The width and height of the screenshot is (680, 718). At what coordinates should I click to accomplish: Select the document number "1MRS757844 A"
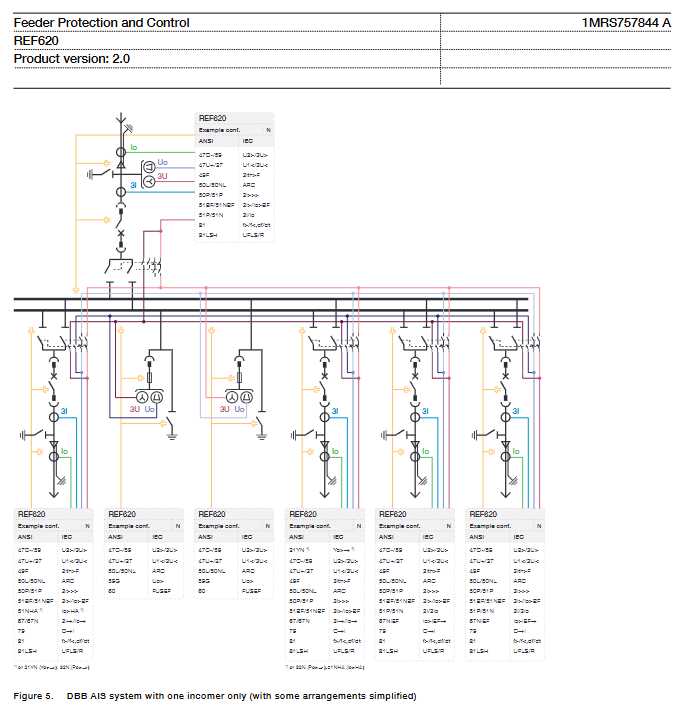tap(626, 22)
